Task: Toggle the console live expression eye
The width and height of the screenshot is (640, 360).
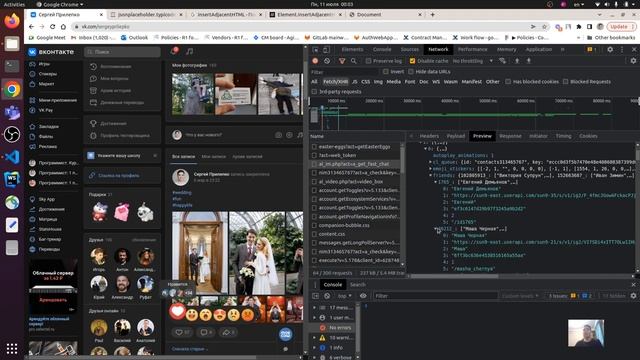Action: (x=363, y=296)
